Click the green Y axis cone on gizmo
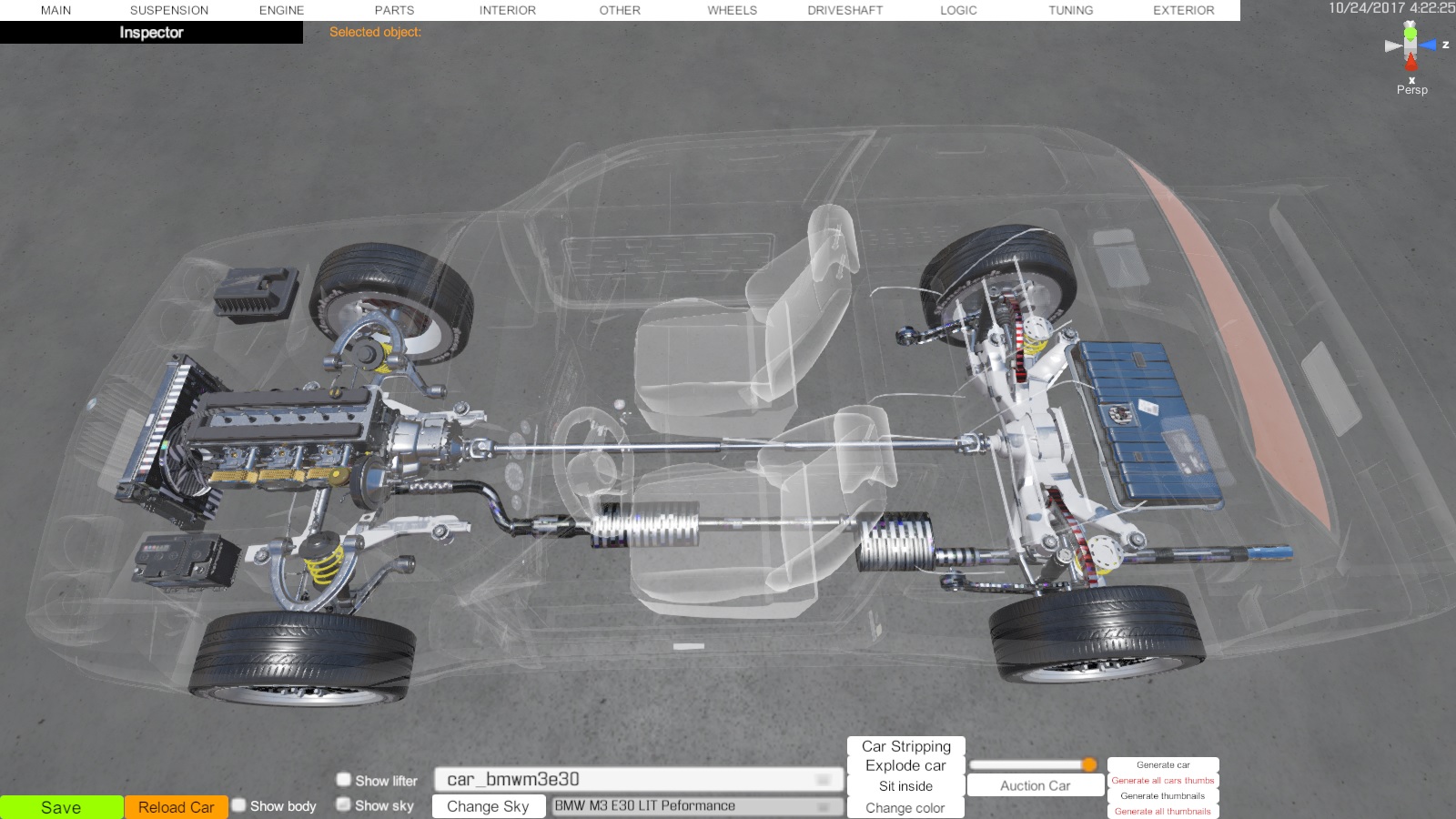Viewport: 1456px width, 819px height. point(1410,33)
